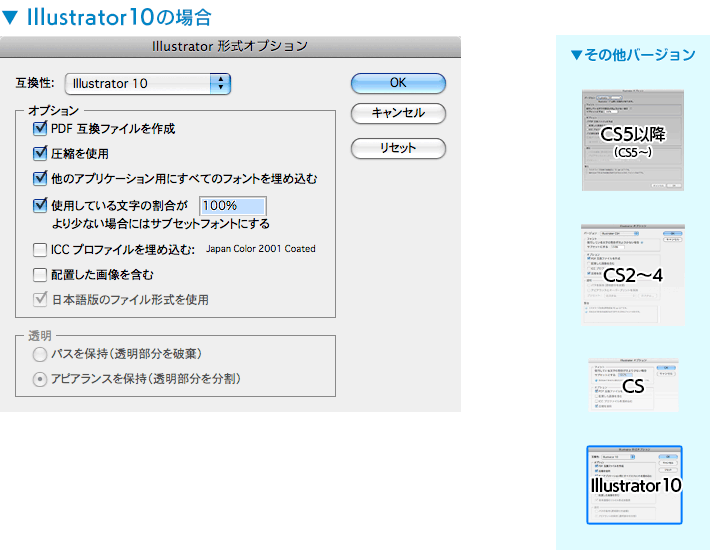The width and height of the screenshot is (710, 550).
Task: Click the Japan Color 2001 Coated text
Action: tap(261, 249)
